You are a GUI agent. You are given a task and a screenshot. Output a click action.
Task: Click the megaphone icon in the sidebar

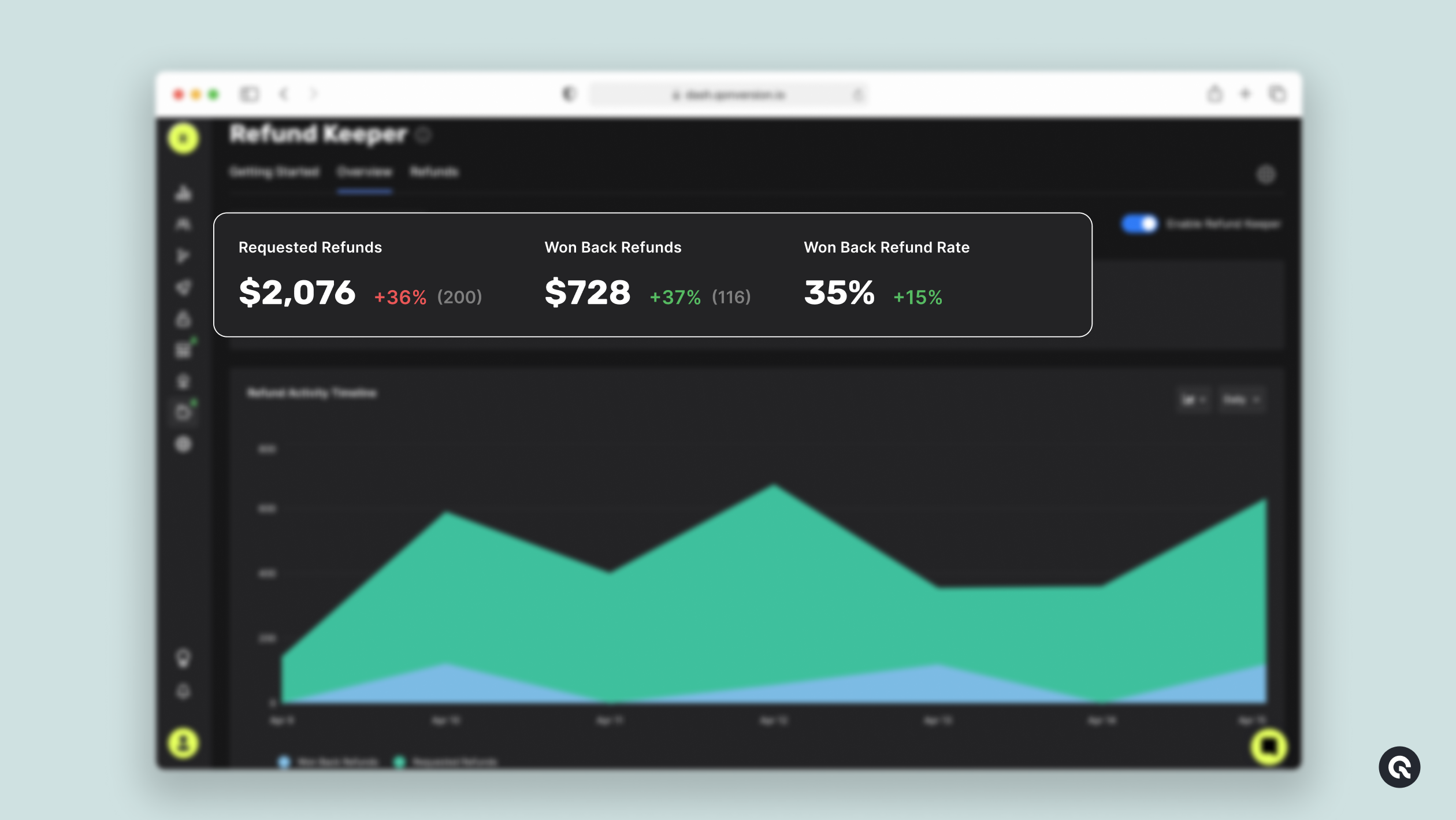tap(183, 287)
